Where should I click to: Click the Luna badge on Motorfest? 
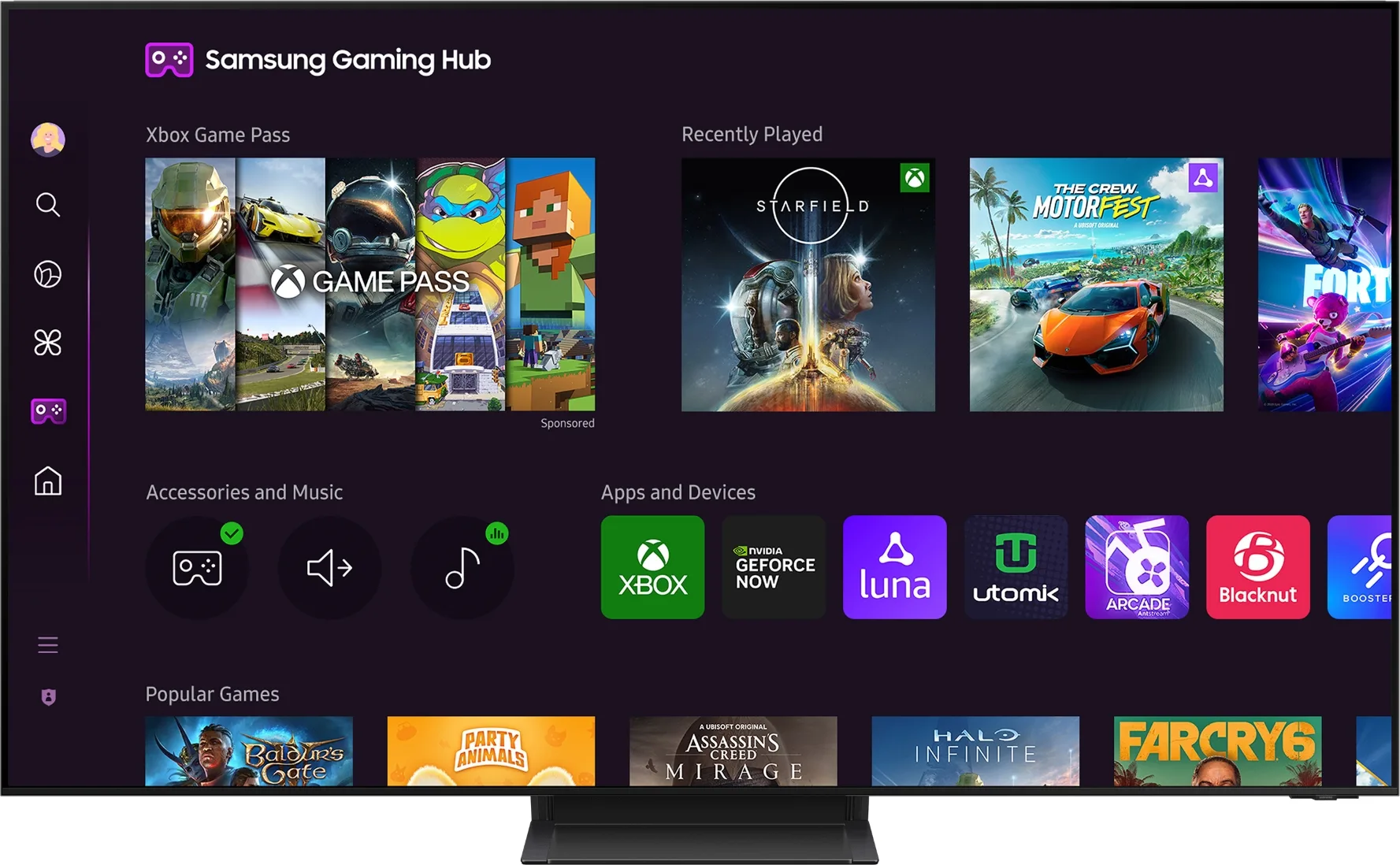pos(1203,178)
